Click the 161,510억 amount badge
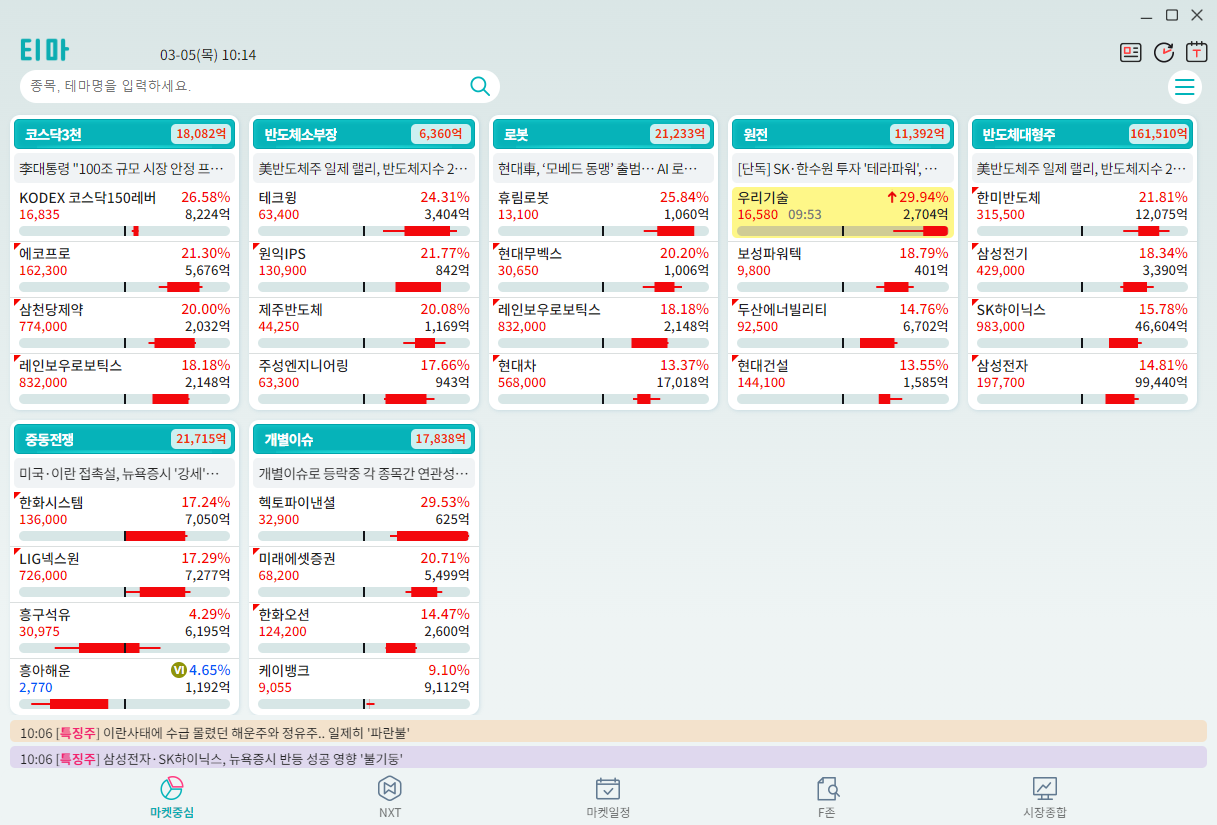1217x825 pixels. 1159,134
